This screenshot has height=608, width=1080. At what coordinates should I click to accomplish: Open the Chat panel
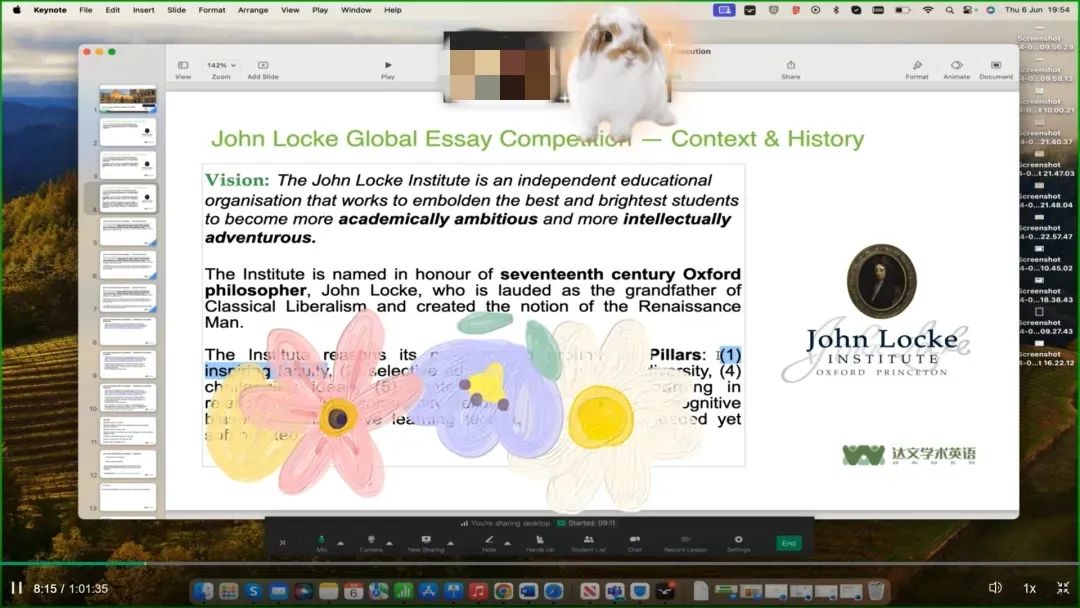[x=634, y=543]
